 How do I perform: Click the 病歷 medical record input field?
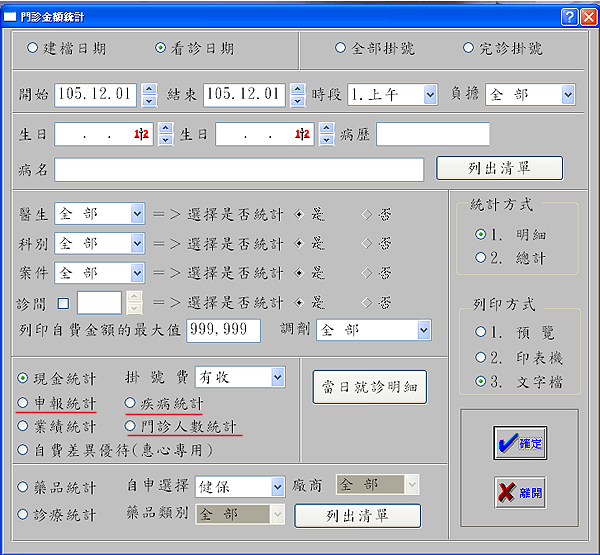pyautogui.click(x=432, y=134)
